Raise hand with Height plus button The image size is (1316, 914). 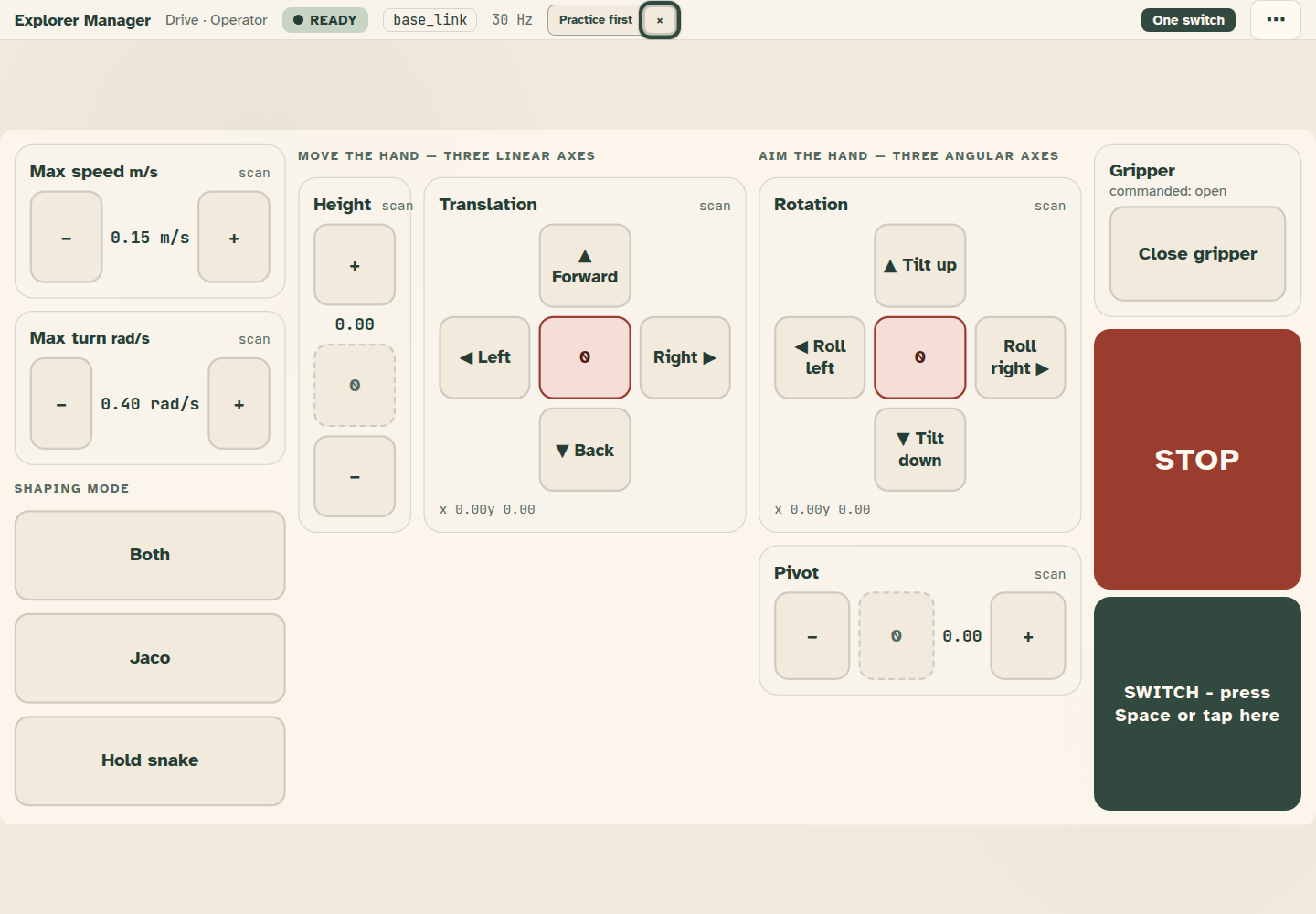(355, 265)
